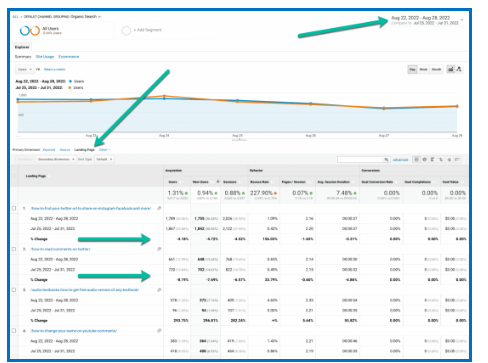Go back to ALL in breadcrumb
This screenshot has width=488, height=363.
15,16
